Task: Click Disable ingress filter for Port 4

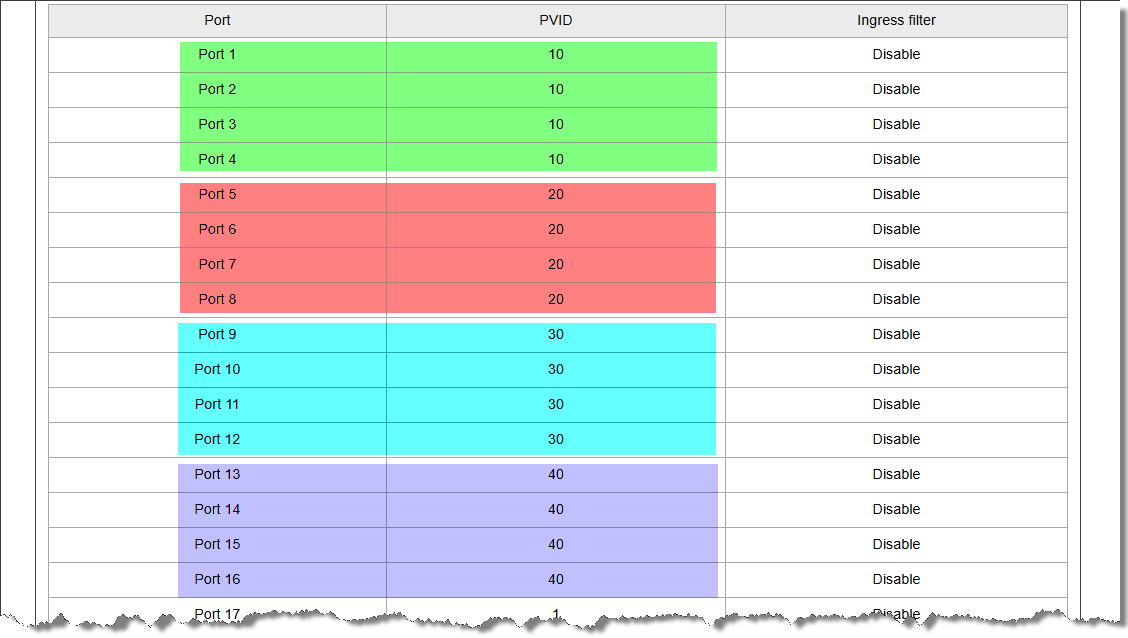Action: click(x=896, y=160)
